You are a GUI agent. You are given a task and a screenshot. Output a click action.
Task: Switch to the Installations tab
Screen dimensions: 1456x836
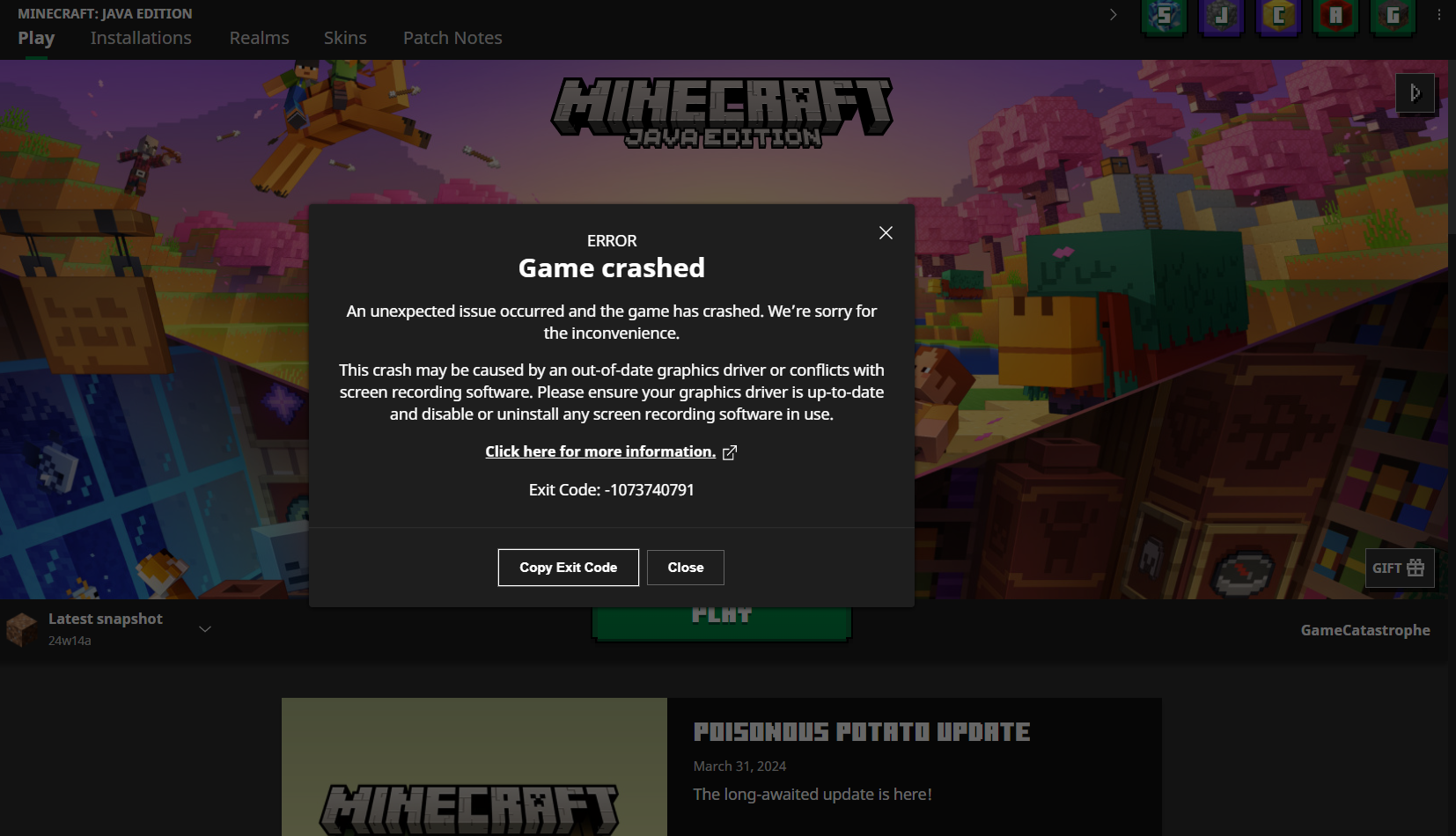[x=141, y=38]
